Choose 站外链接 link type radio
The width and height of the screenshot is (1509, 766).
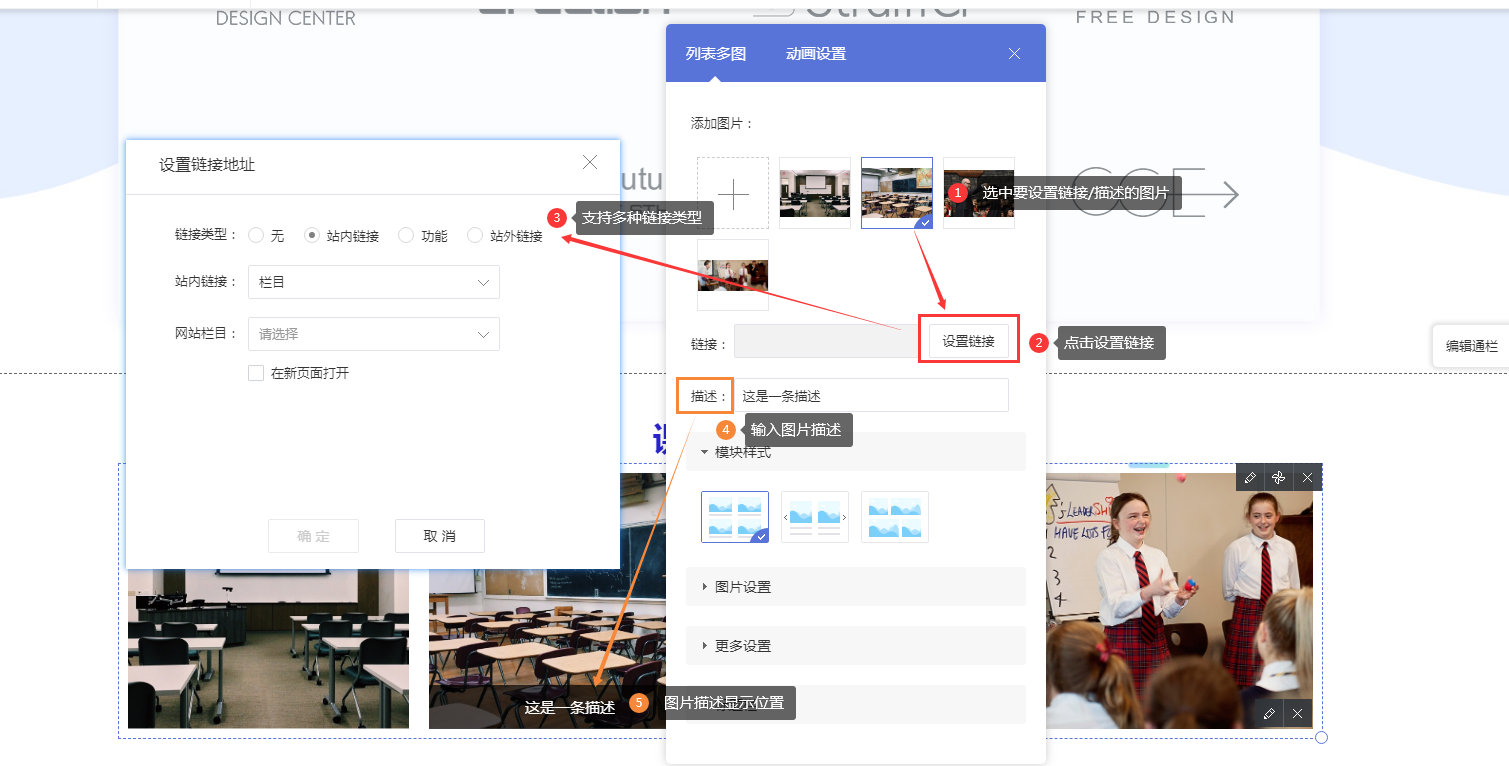pyautogui.click(x=475, y=236)
